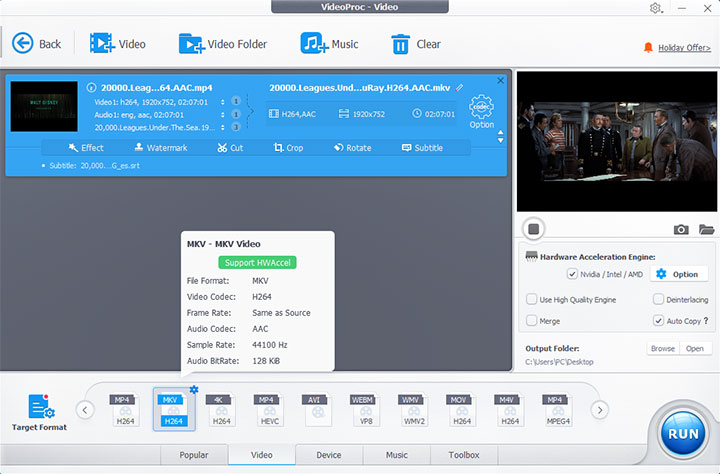Select the AVI format
Image resolution: width=720 pixels, height=474 pixels.
[317, 410]
